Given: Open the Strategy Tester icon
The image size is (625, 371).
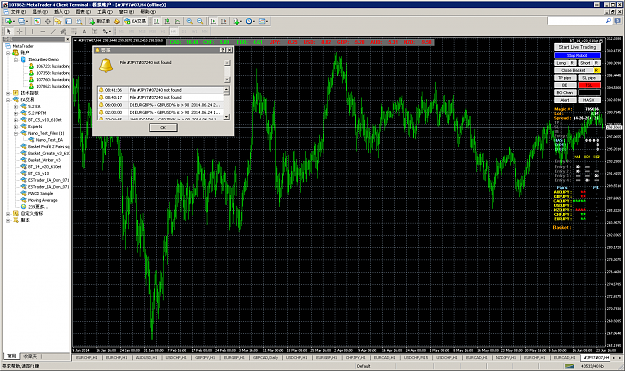Looking at the screenshot, I should click(79, 21).
